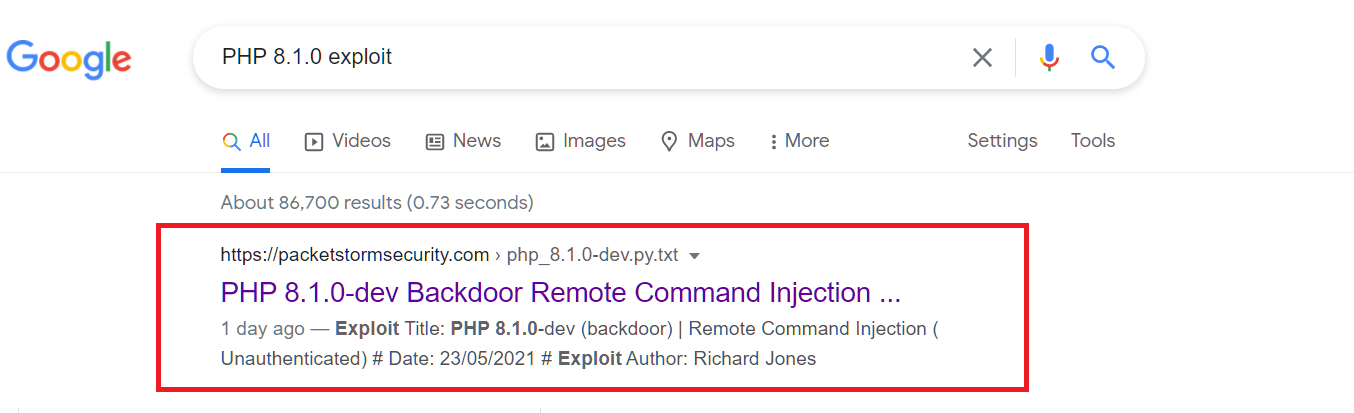Open dropdown arrow next to result URL
Screen dimensions: 1354x413
coord(695,256)
